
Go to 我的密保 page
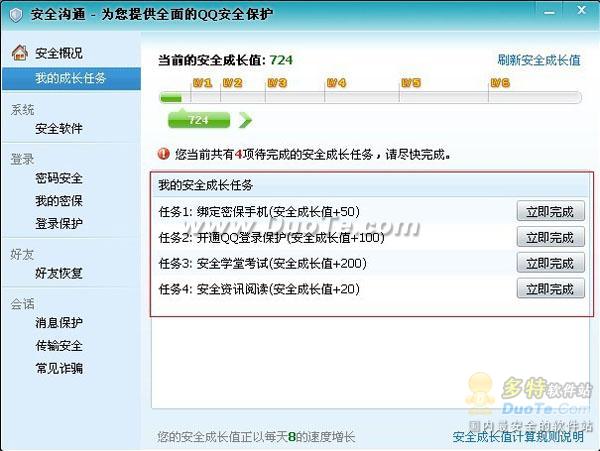[x=59, y=200]
